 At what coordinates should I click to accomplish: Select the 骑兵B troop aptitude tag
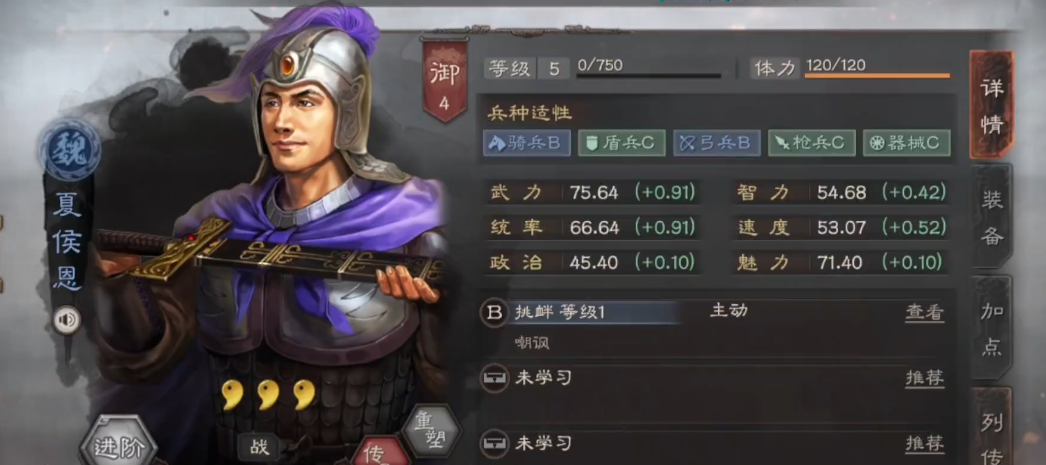click(527, 143)
